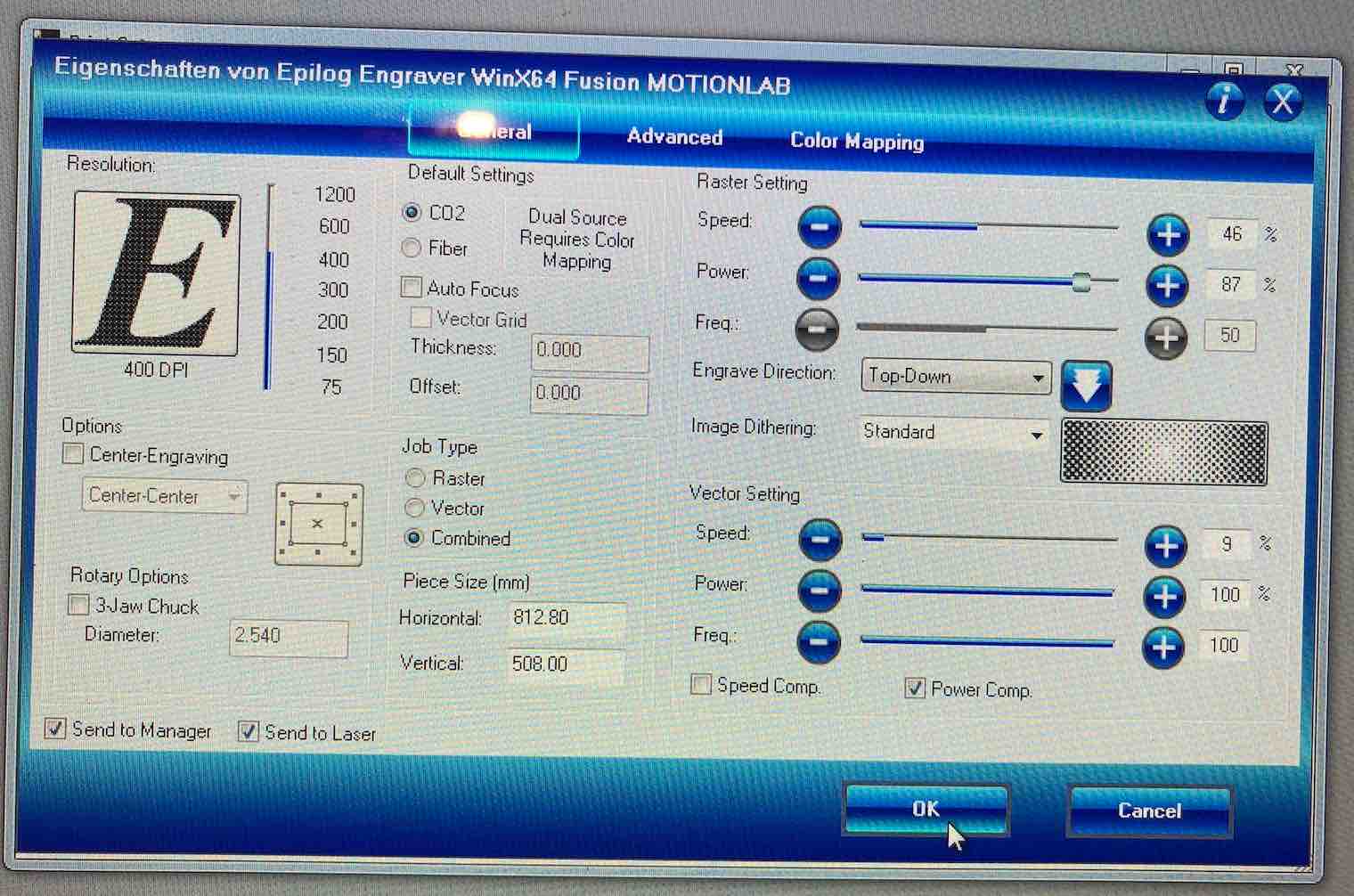
Task: Uncheck Send to Manager
Action: coord(55,729)
